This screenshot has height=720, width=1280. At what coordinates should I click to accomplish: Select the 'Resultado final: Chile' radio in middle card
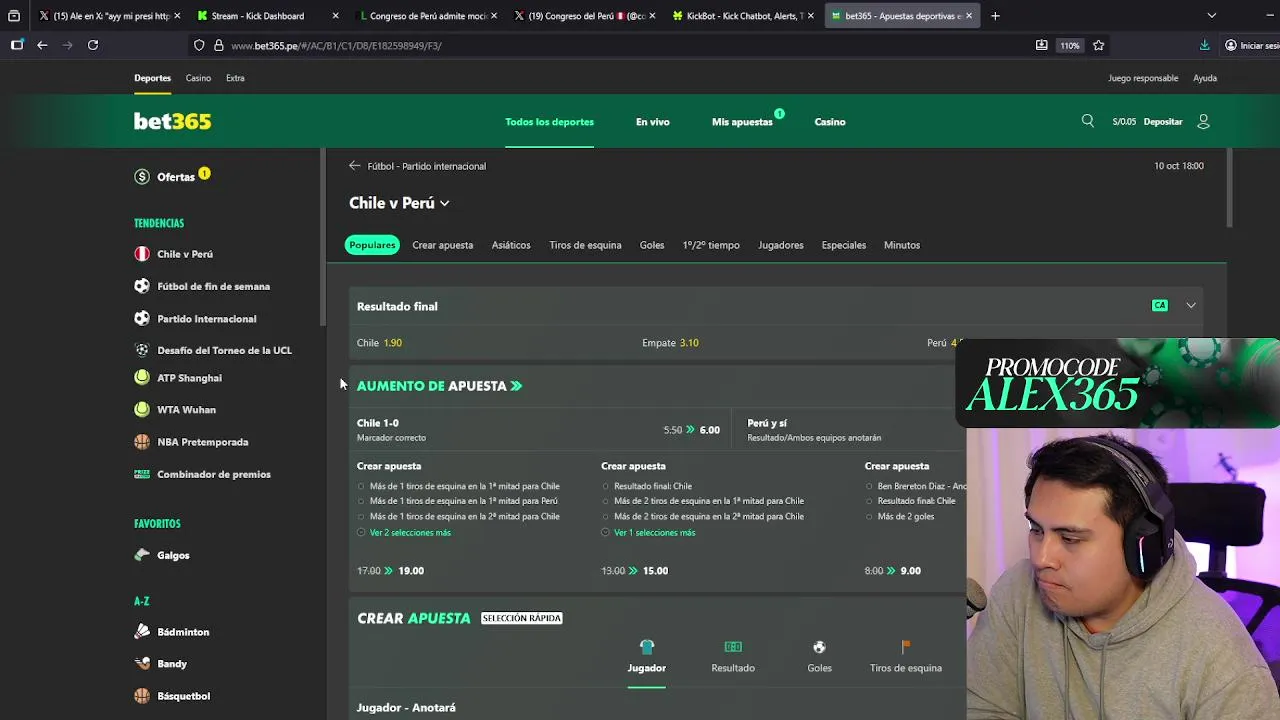605,486
